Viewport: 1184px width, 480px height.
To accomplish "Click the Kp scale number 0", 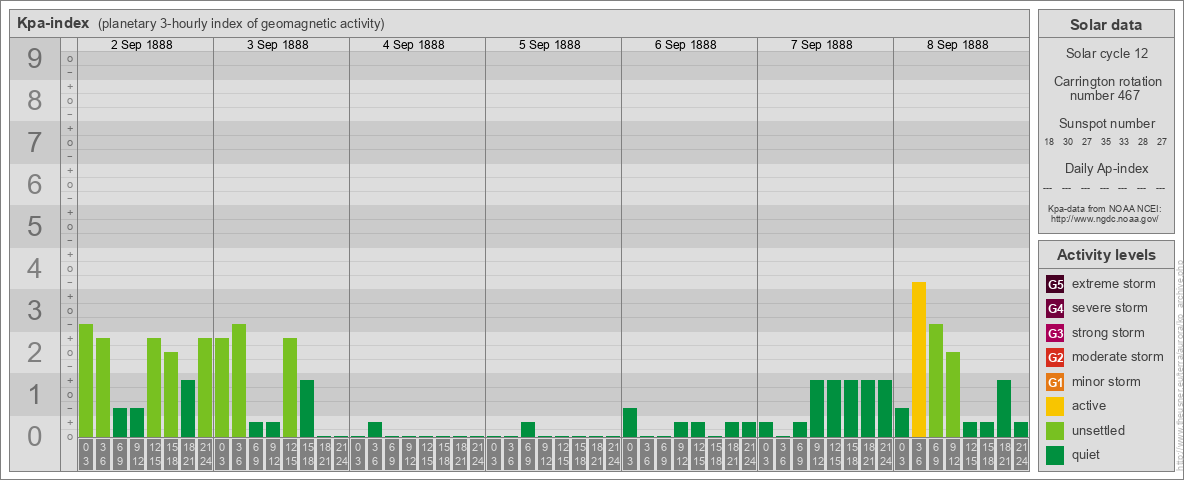I will point(34,436).
